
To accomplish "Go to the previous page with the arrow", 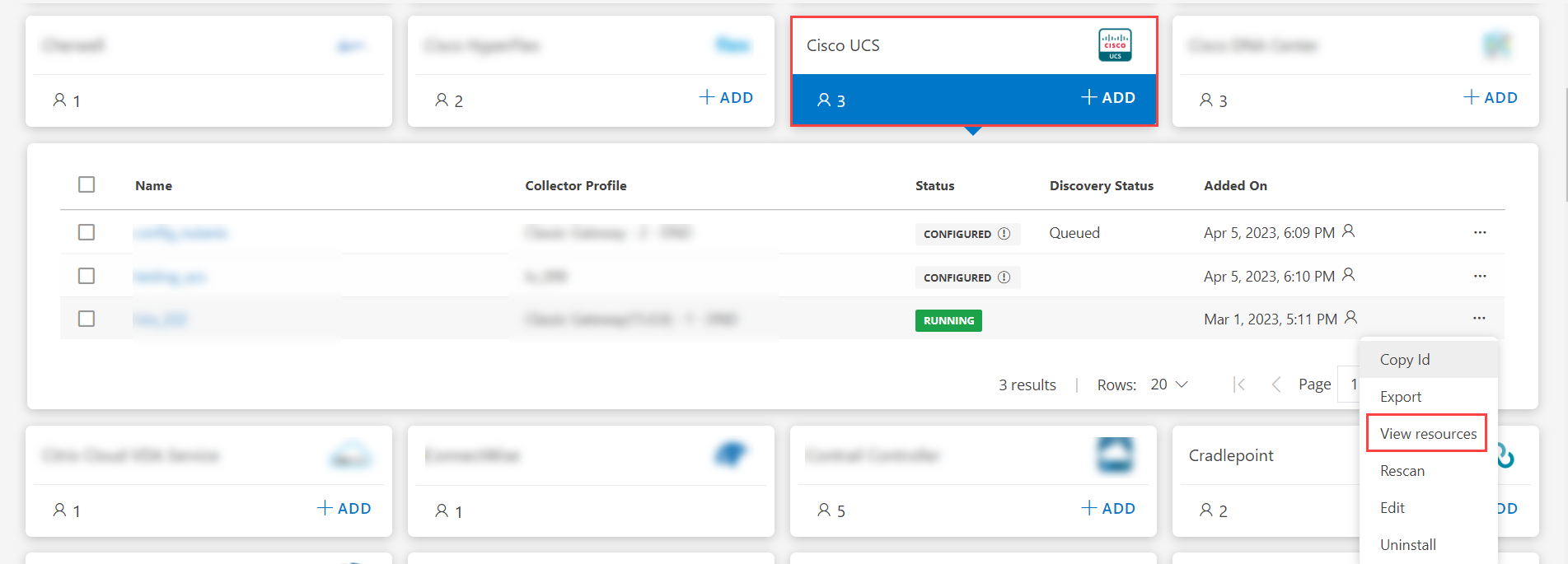I will pyautogui.click(x=1275, y=385).
